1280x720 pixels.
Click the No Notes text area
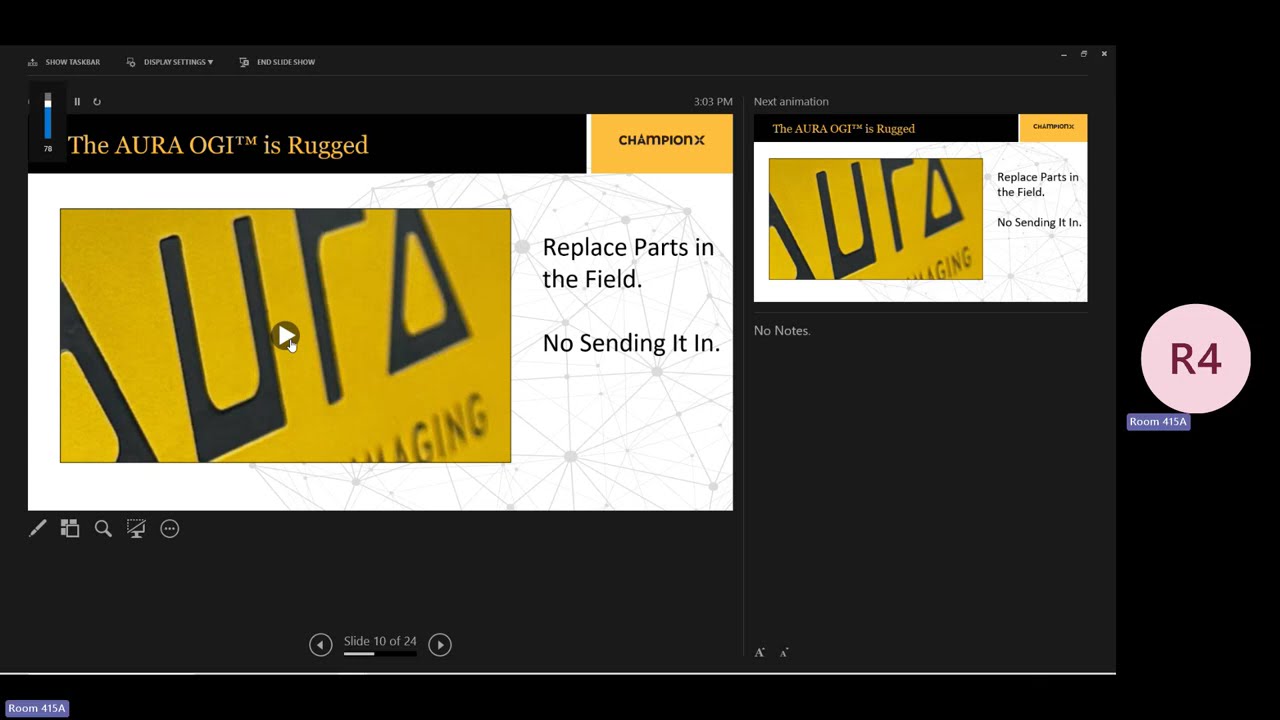[782, 330]
